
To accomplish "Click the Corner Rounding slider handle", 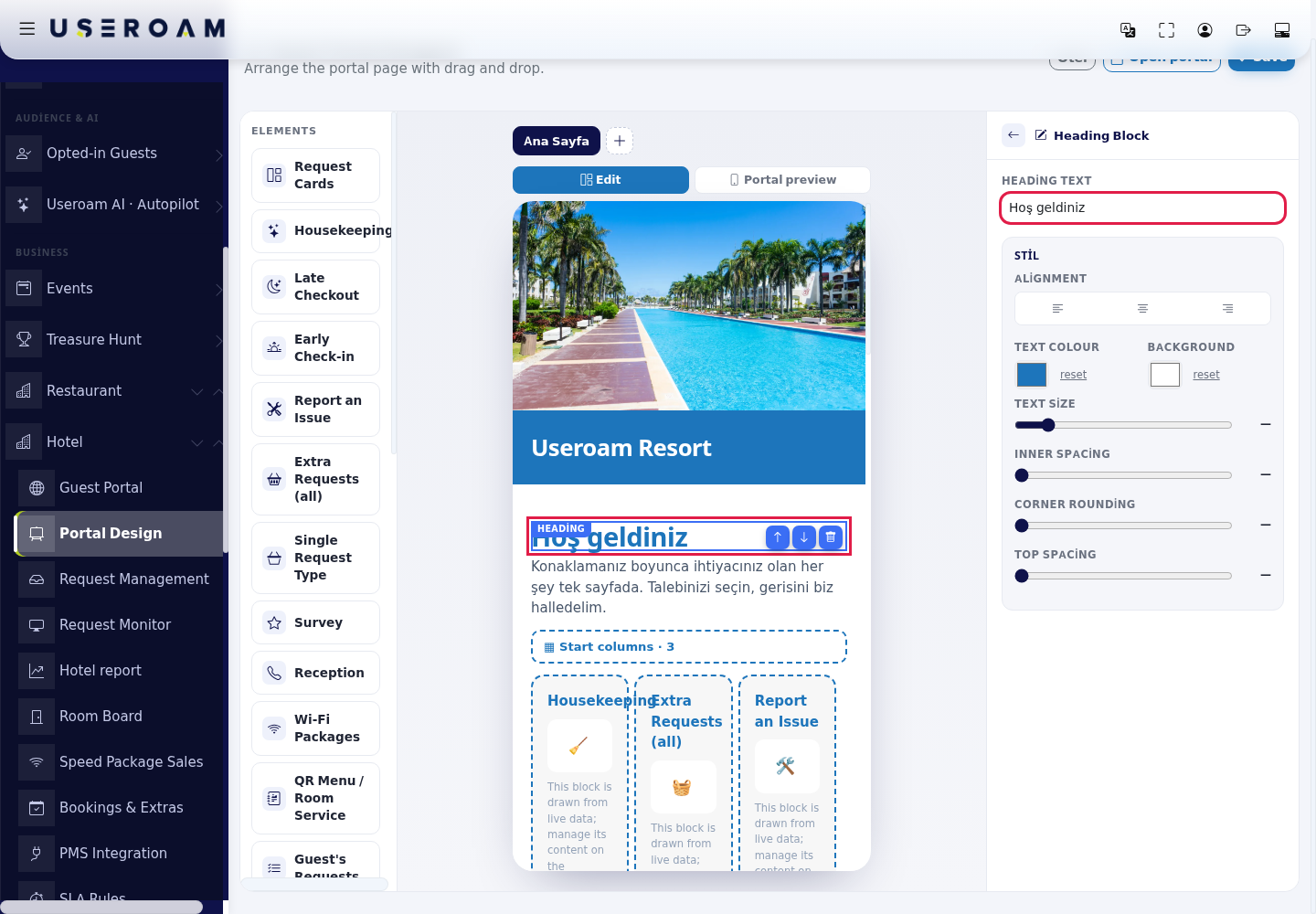I will [1022, 526].
